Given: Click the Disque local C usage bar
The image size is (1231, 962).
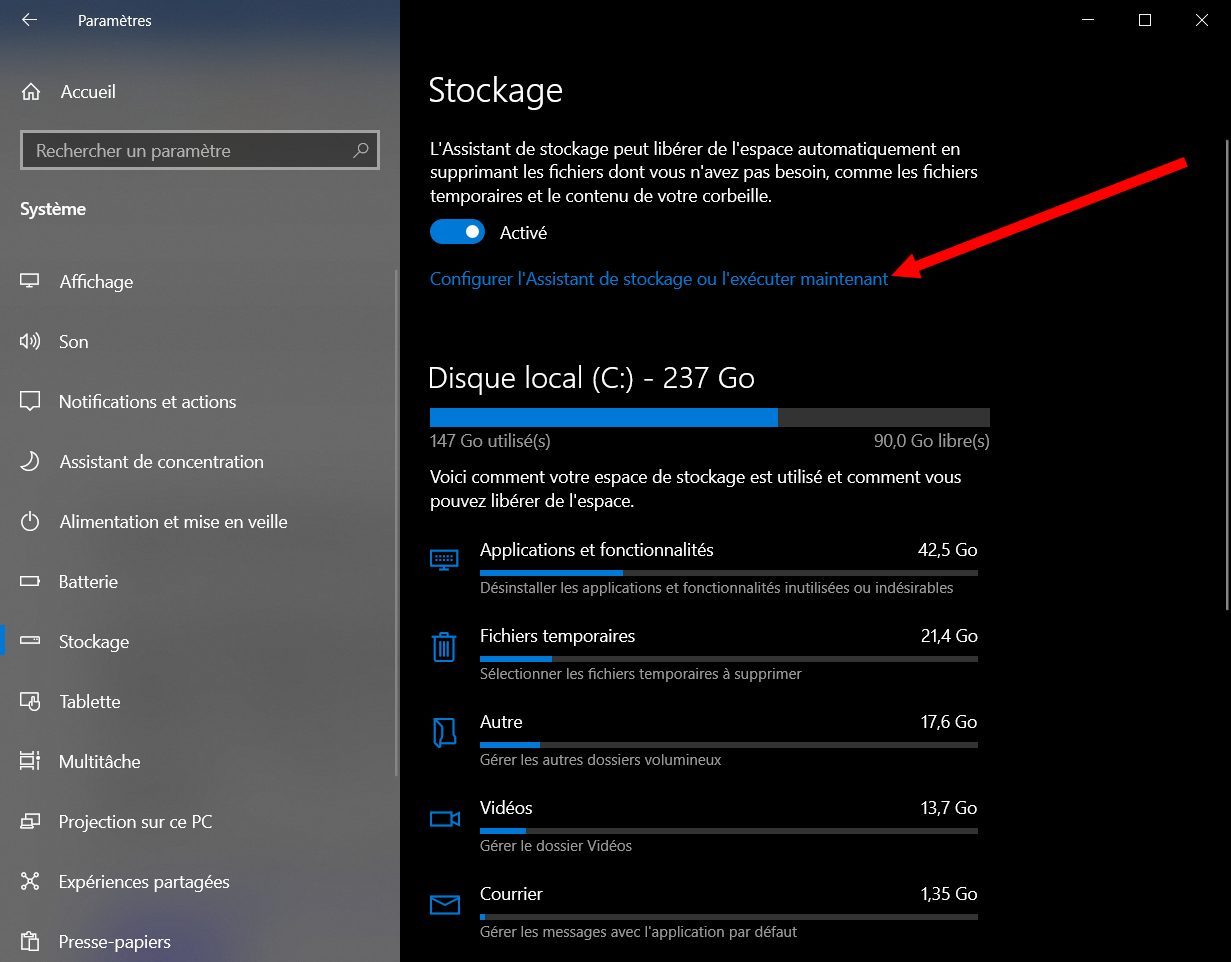Looking at the screenshot, I should click(x=710, y=417).
